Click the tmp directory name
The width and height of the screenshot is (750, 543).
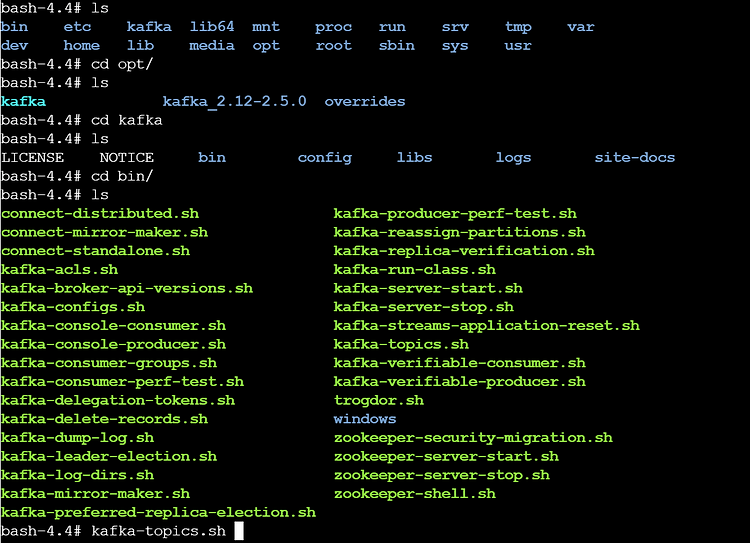tap(518, 27)
